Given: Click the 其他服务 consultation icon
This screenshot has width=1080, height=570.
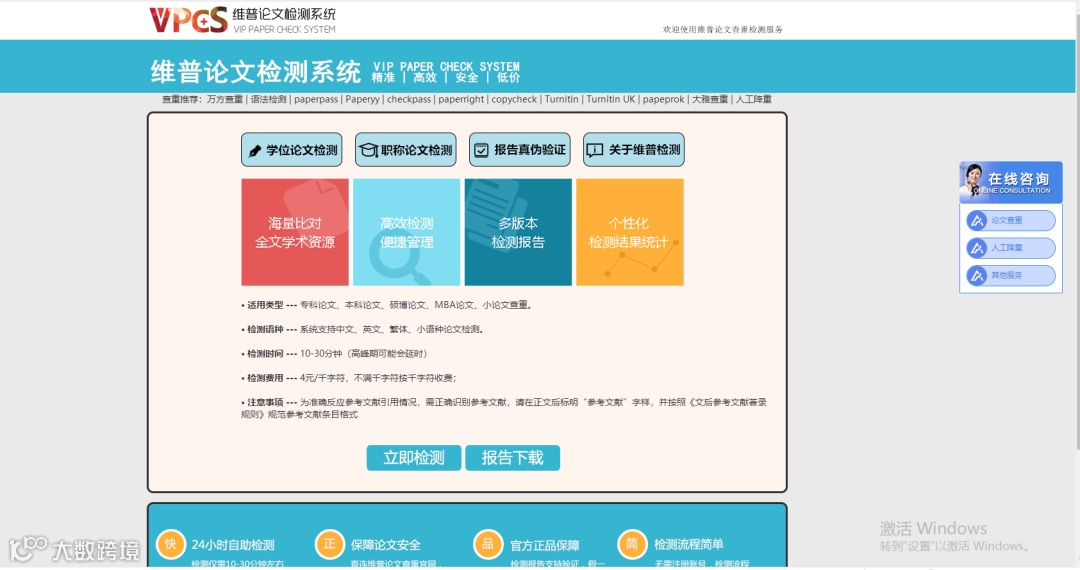Looking at the screenshot, I should pos(977,275).
